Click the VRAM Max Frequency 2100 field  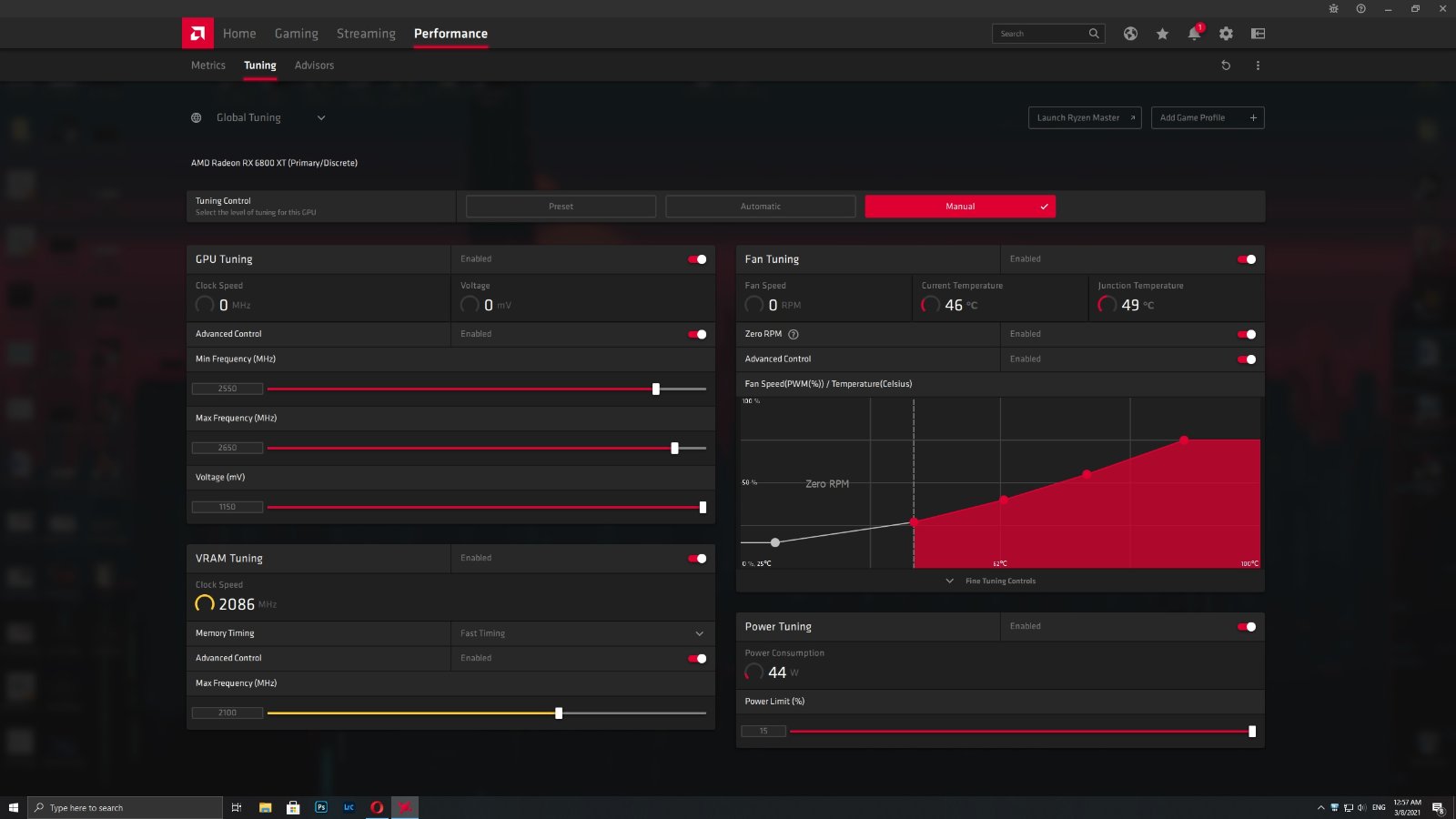(227, 713)
